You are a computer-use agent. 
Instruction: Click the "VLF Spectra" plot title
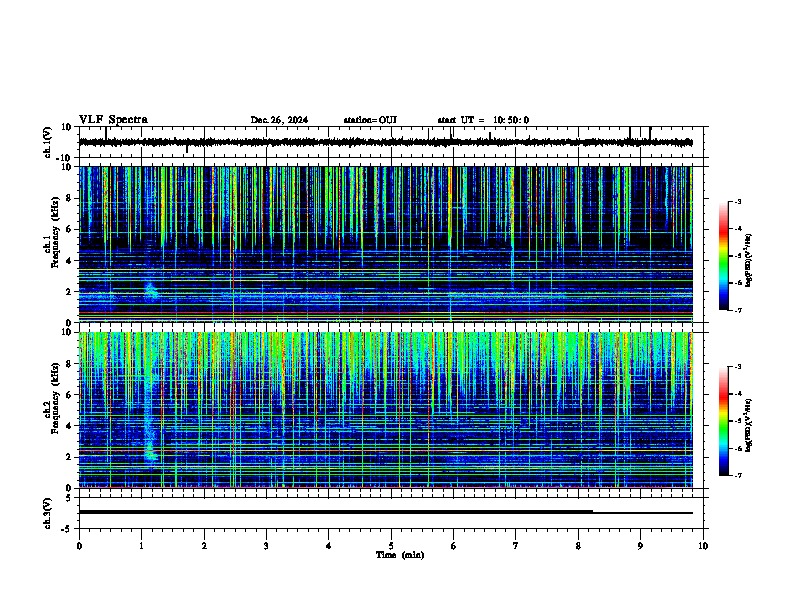(113, 120)
